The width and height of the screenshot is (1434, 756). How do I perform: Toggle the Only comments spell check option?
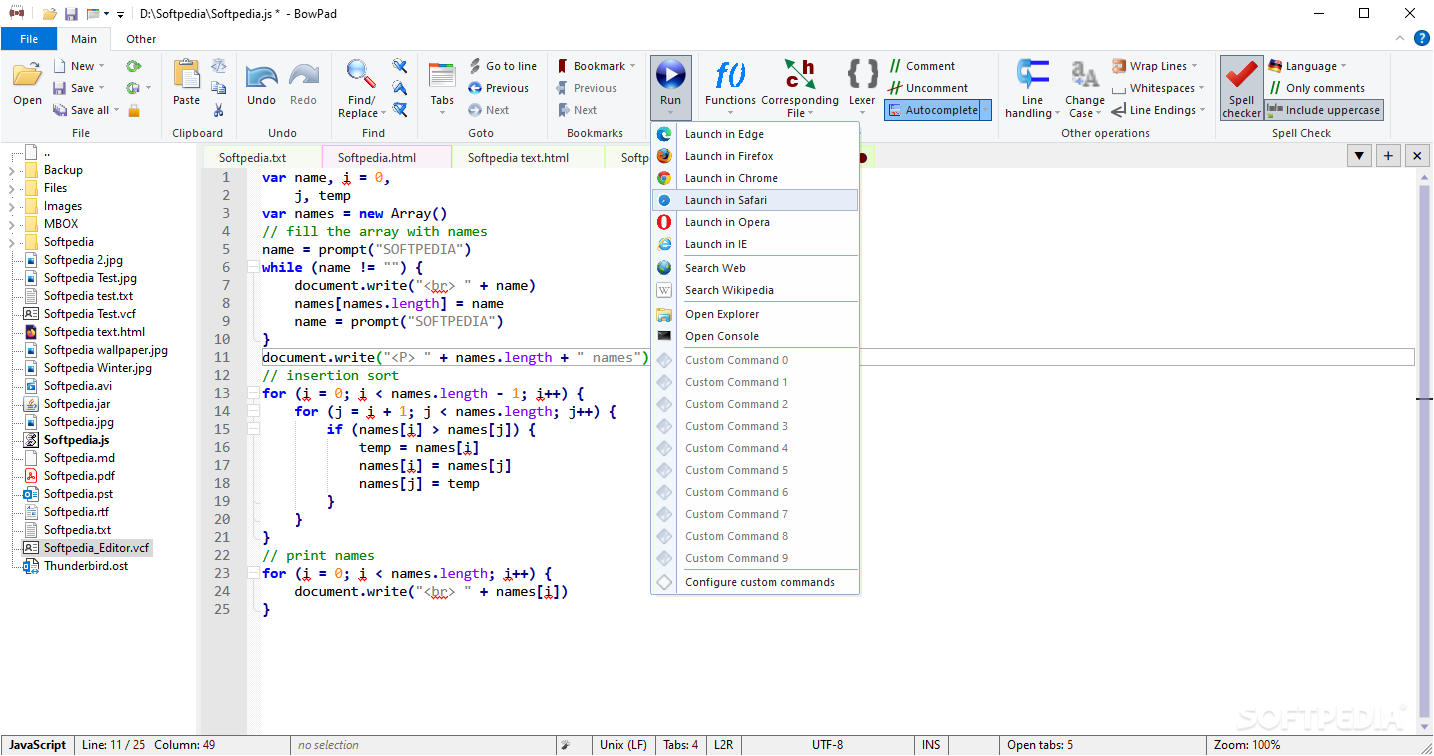coord(1316,88)
